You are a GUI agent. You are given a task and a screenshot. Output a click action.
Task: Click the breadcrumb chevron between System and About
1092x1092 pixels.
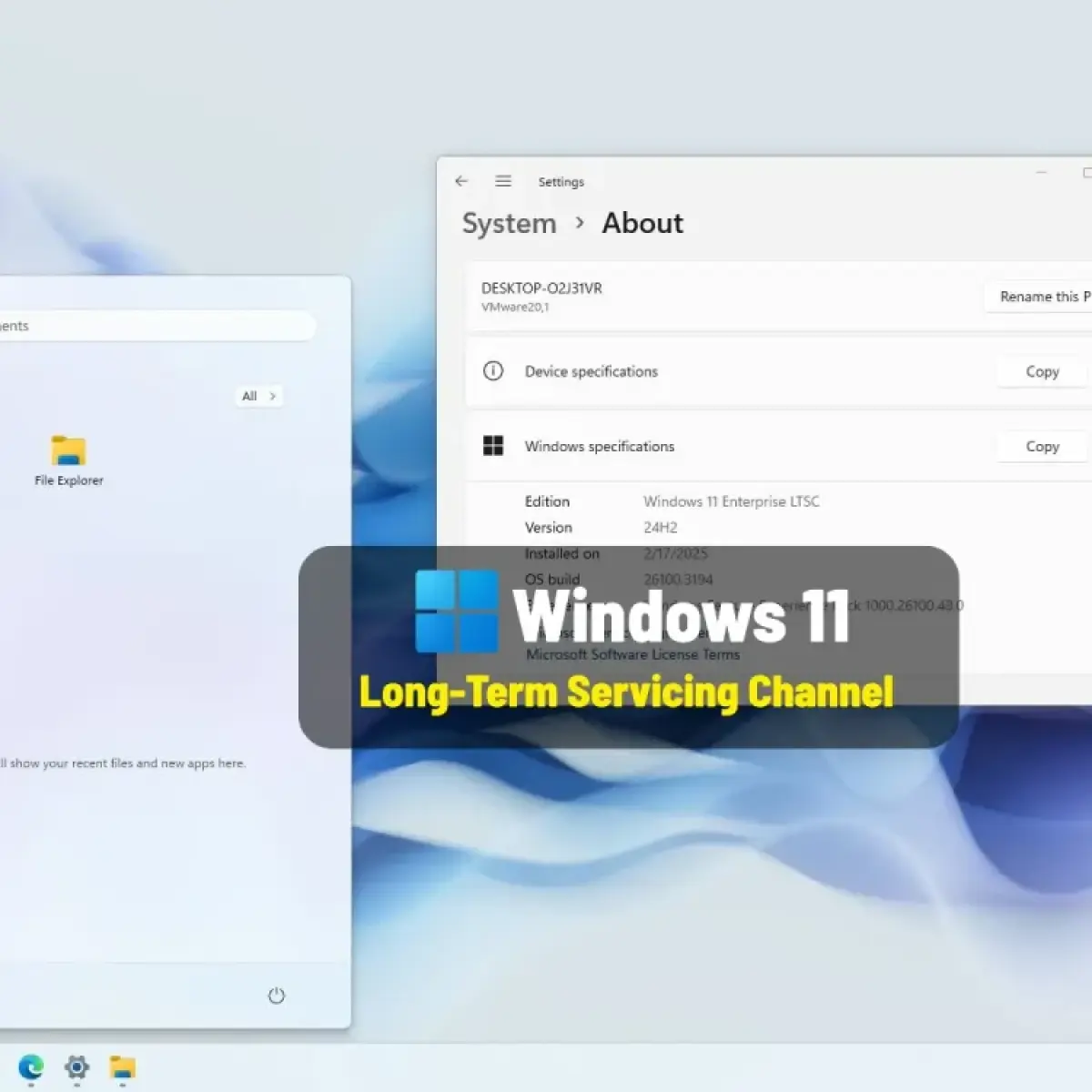point(580,223)
